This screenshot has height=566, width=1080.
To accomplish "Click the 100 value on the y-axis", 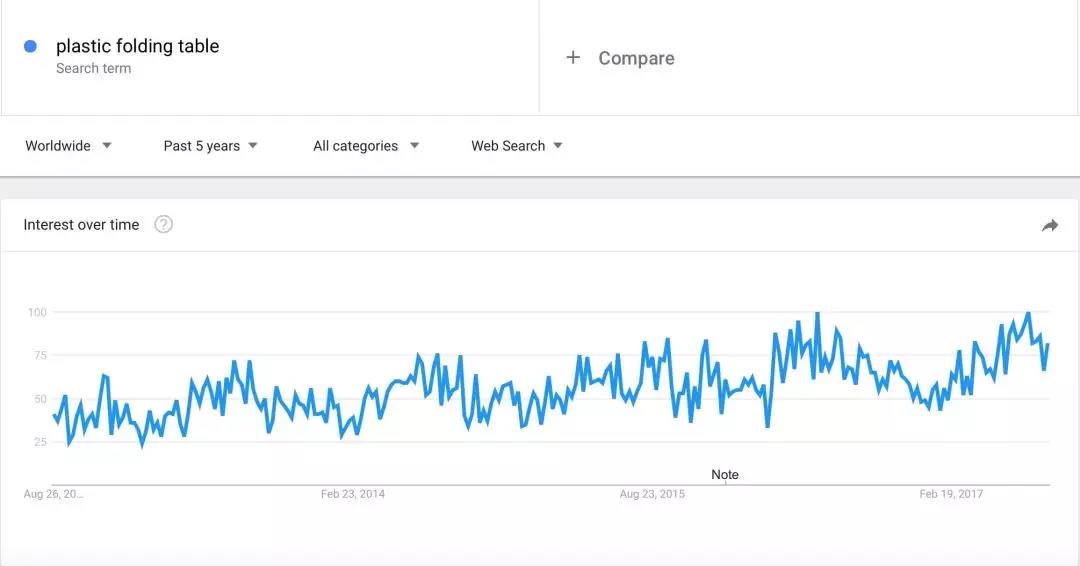I will coord(37,313).
